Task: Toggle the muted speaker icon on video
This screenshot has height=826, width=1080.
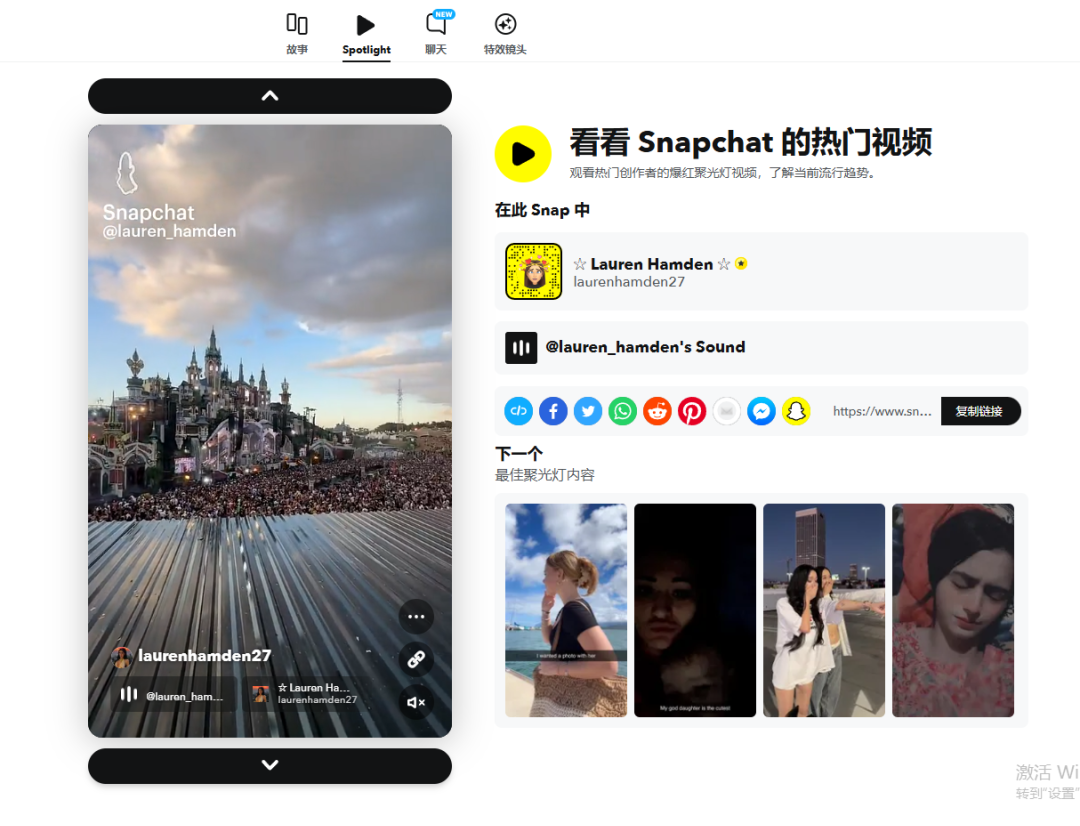Action: pyautogui.click(x=416, y=702)
